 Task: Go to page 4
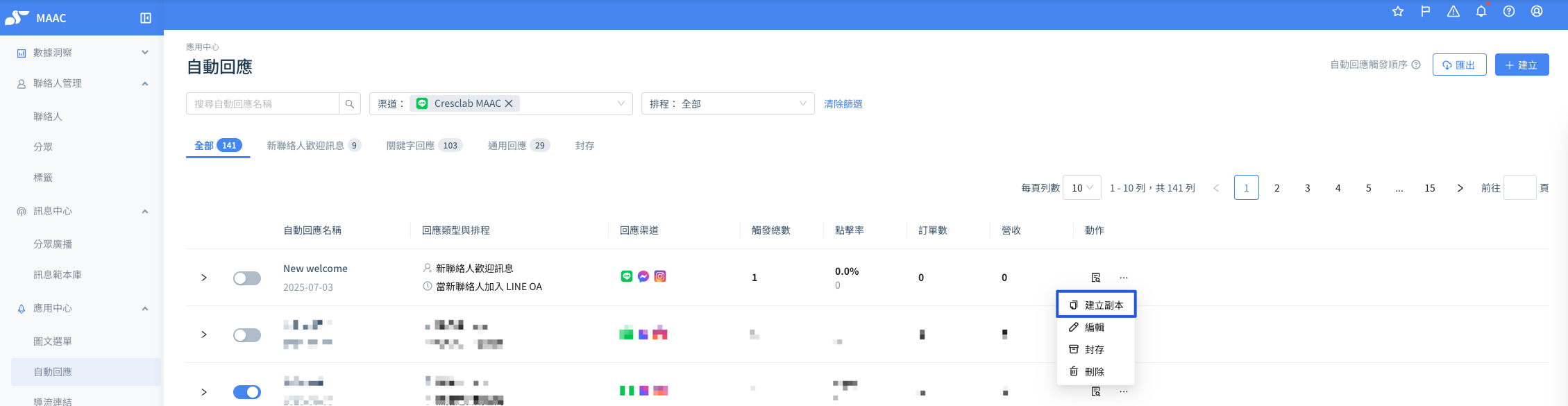[1338, 188]
